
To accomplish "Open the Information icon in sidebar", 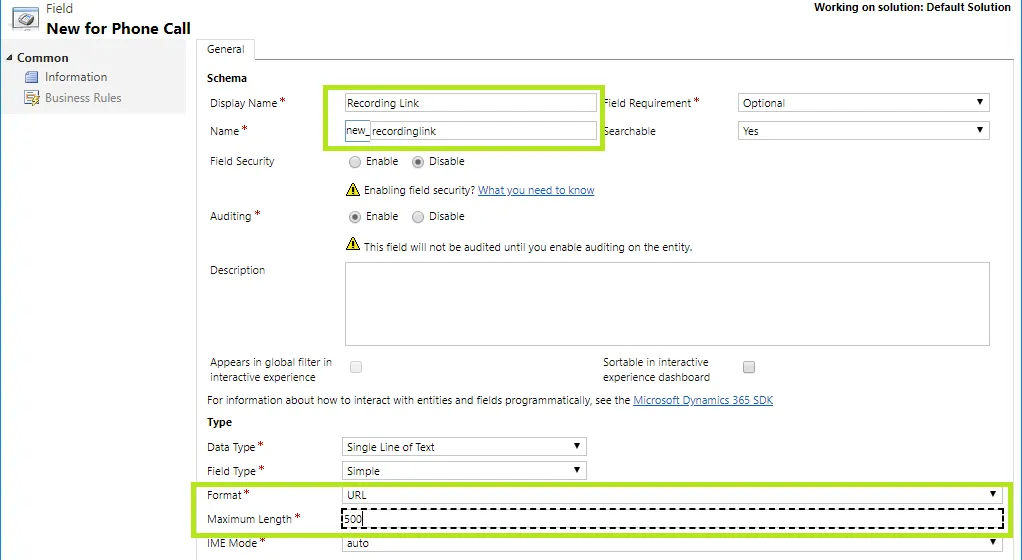I will pos(31,77).
